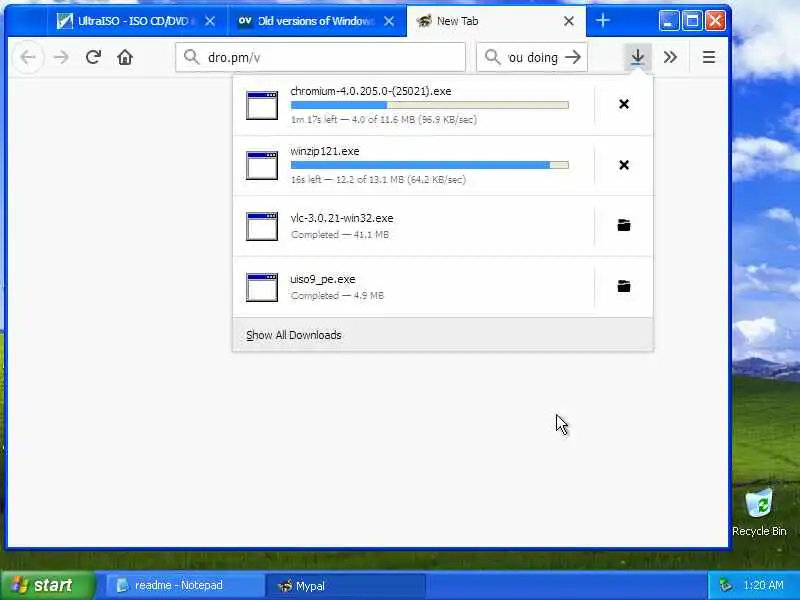Viewport: 800px width, 600px height.
Task: Open the hamburger application menu
Action: tap(709, 57)
